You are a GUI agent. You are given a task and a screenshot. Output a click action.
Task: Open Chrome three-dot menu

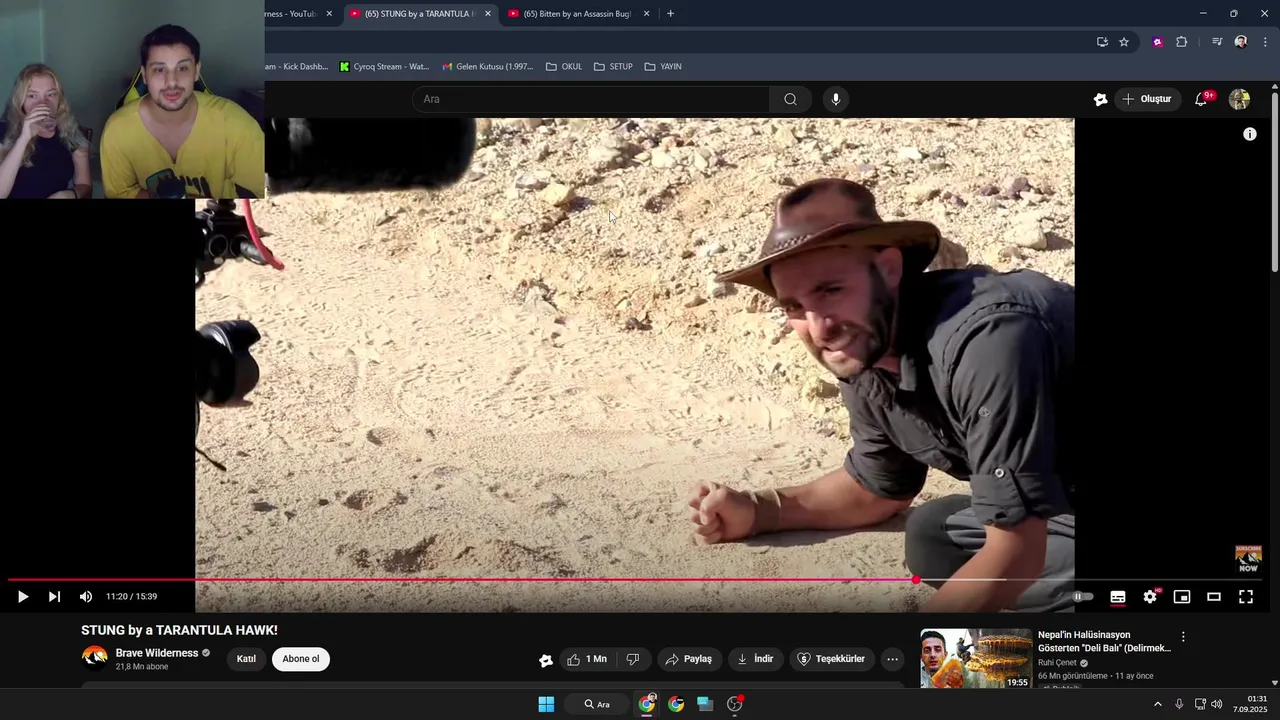click(1265, 42)
